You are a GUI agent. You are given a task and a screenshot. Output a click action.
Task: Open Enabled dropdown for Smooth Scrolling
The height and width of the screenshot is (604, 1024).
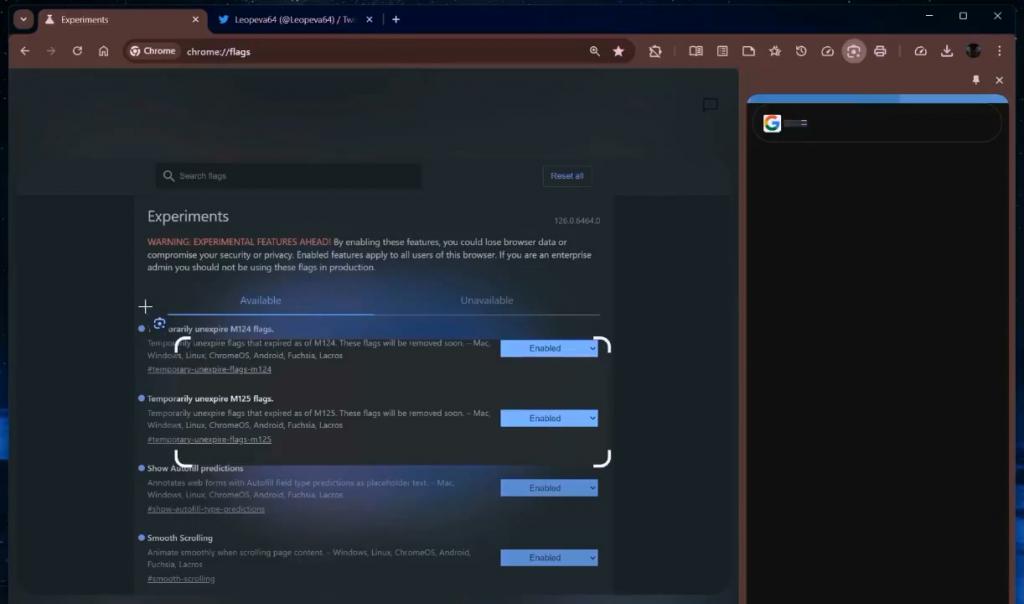[x=549, y=558]
